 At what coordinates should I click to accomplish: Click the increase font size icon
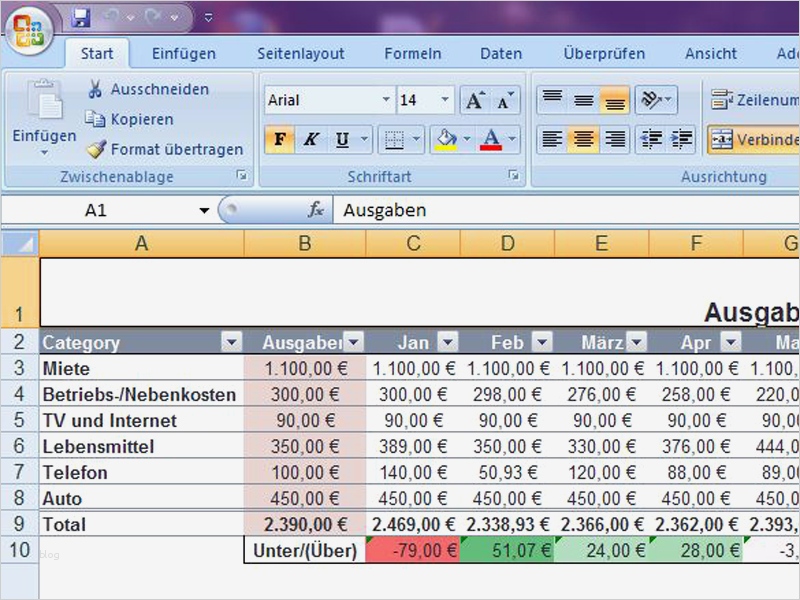pos(475,98)
